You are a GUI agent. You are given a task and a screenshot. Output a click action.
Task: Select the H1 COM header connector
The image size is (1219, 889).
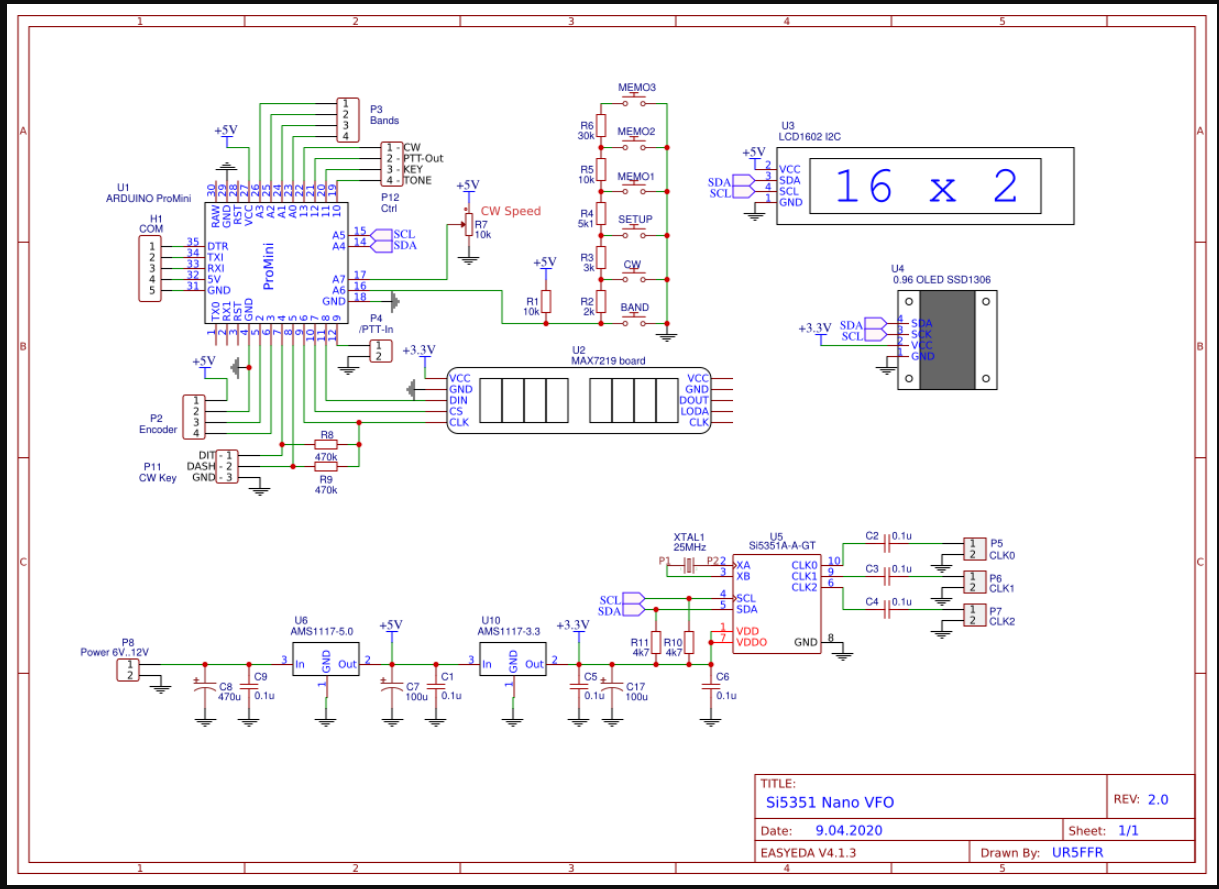click(x=150, y=269)
